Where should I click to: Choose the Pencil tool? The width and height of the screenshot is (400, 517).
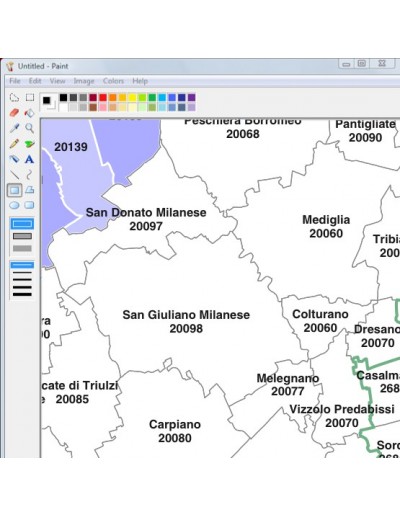pyautogui.click(x=14, y=144)
